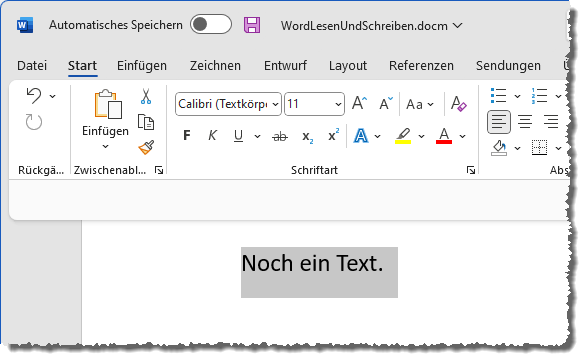Open the Aa change case dropdown

pyautogui.click(x=420, y=104)
